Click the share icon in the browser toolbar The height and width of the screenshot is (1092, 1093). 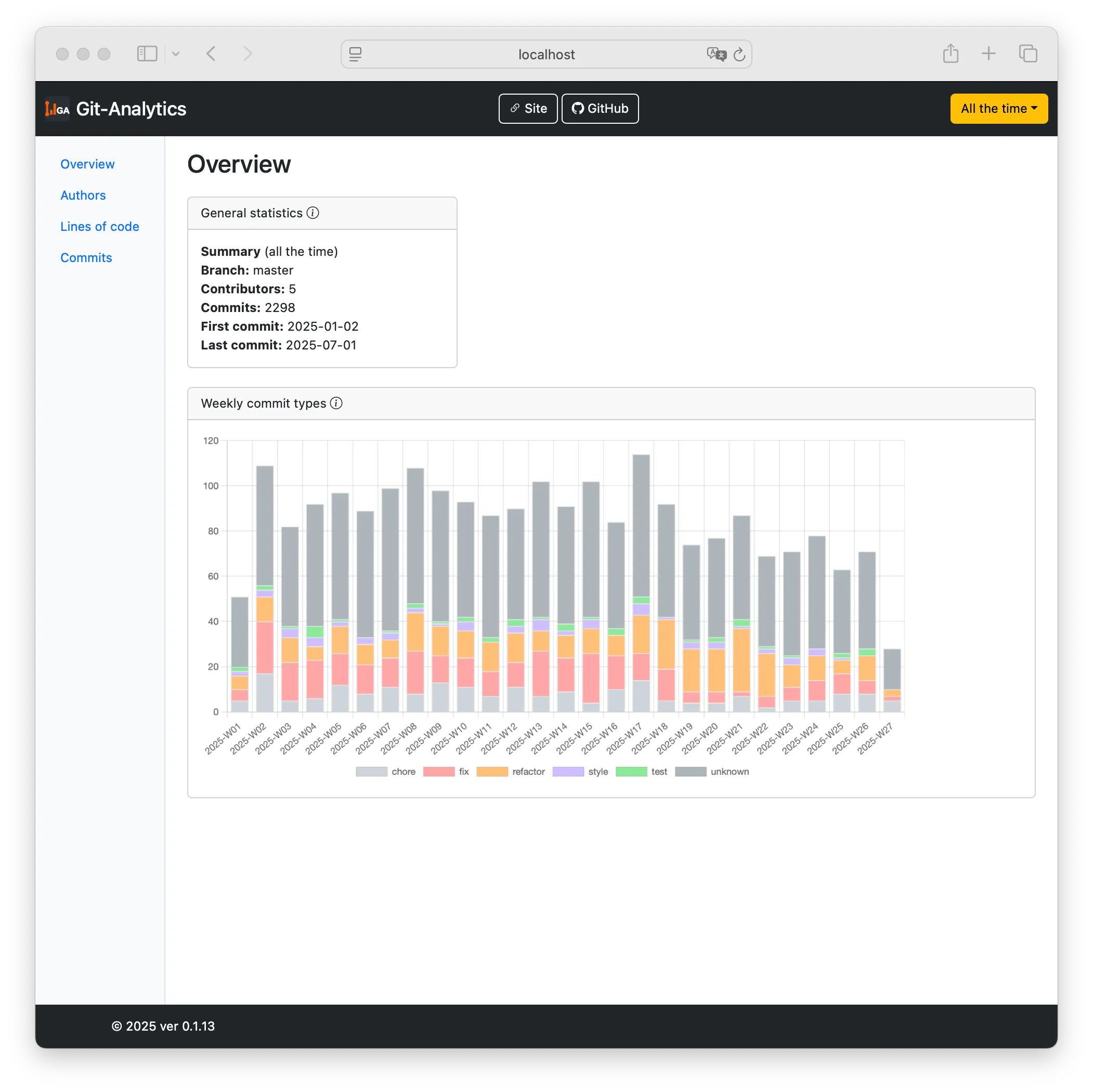[x=951, y=53]
